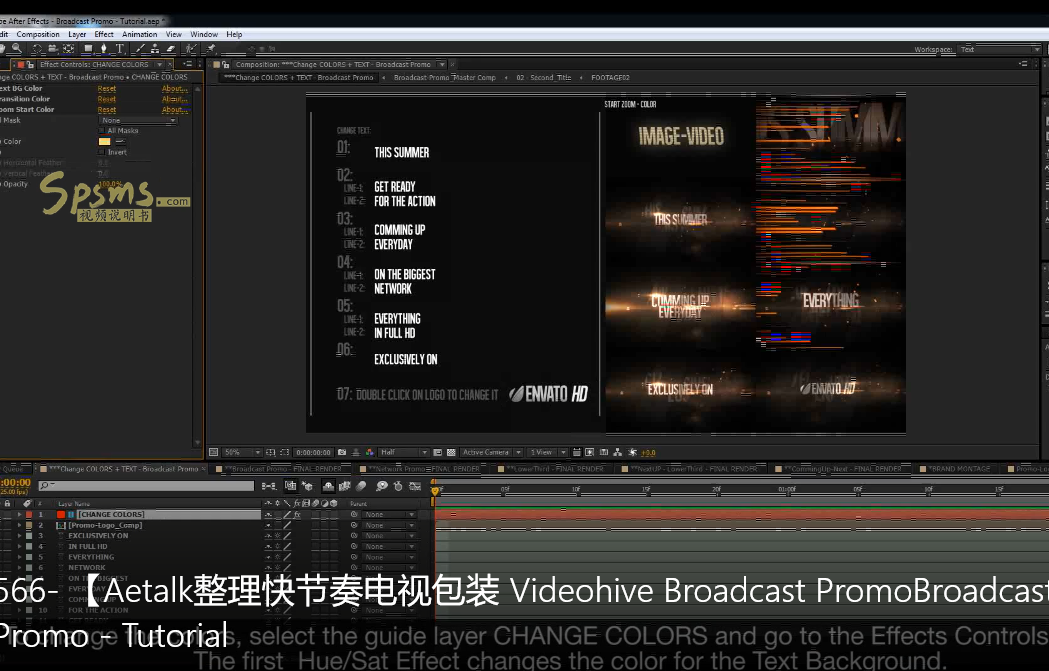The width and height of the screenshot is (1049, 671).
Task: Enable Draft 3D in timeline
Action: (307, 486)
